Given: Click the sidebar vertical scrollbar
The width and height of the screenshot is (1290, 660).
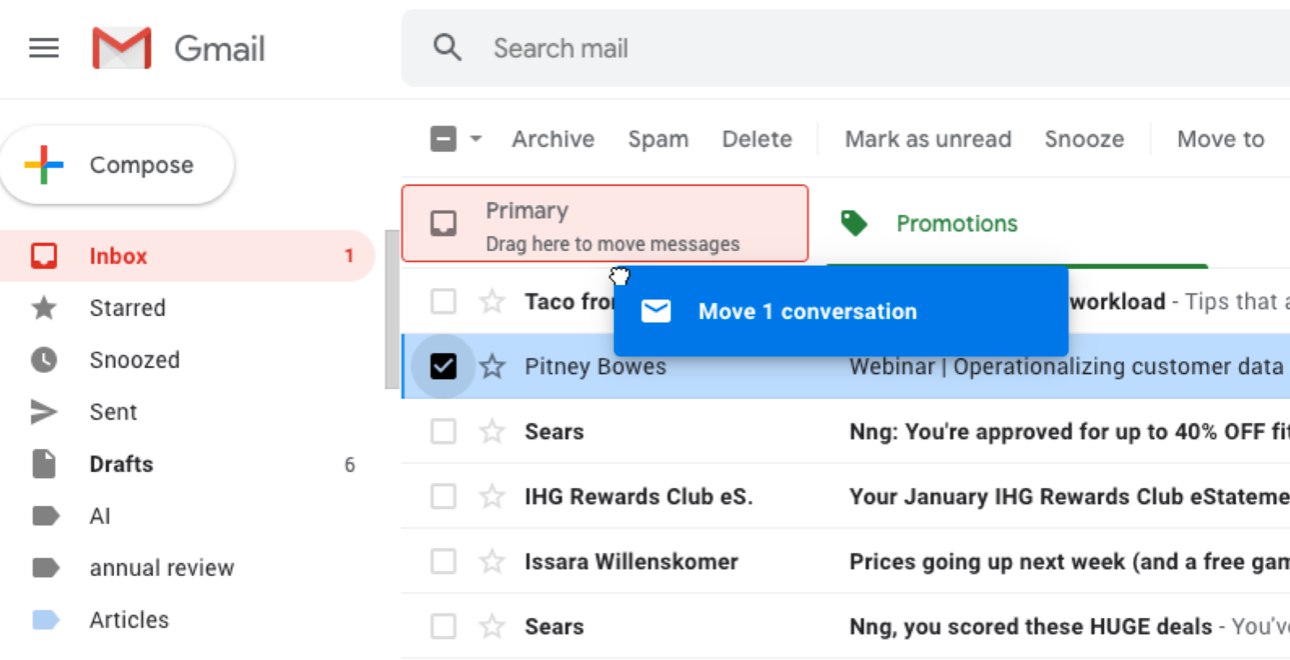Looking at the screenshot, I should click(391, 310).
